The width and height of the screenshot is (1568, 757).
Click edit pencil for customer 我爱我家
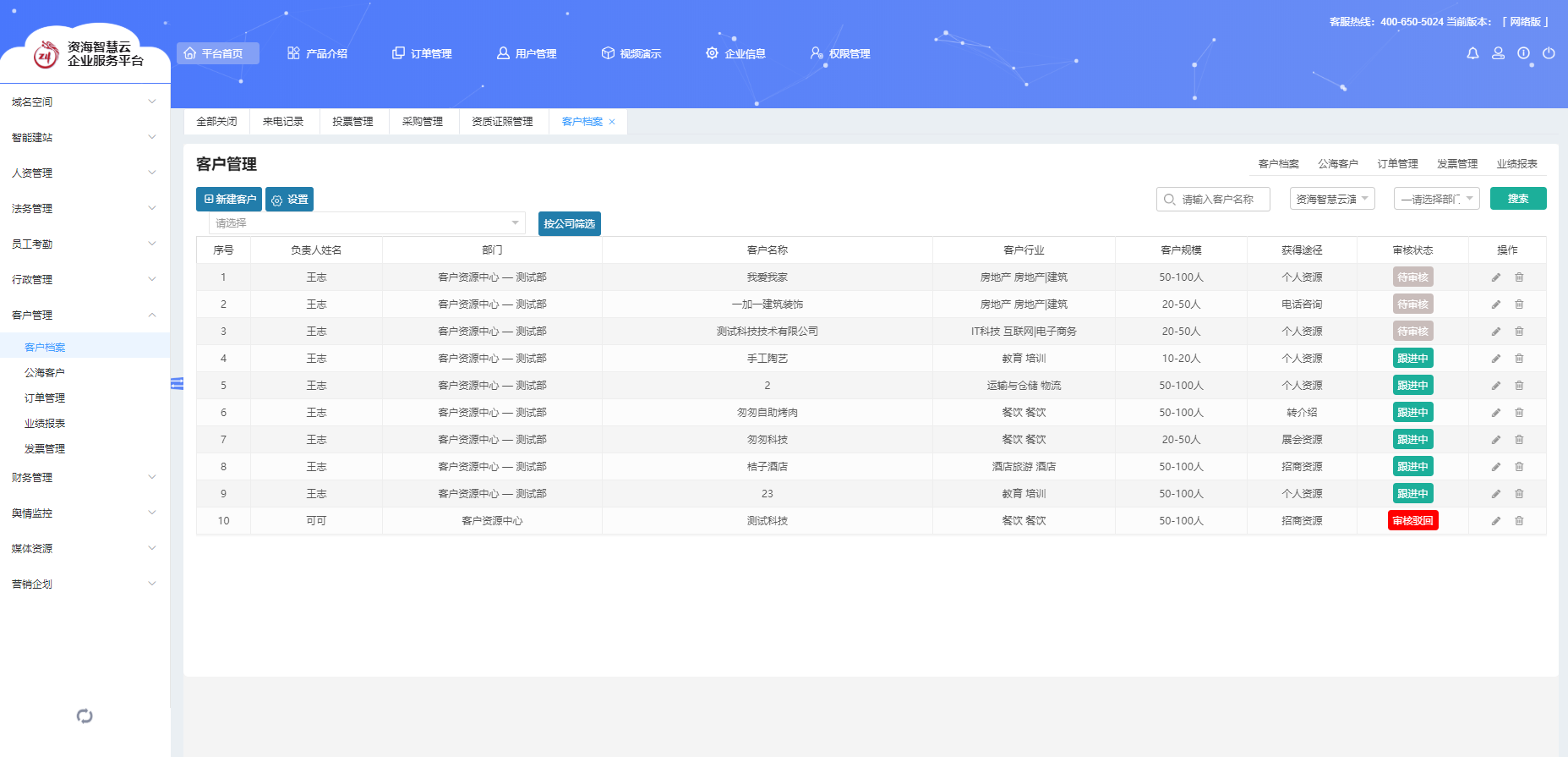pyautogui.click(x=1495, y=277)
